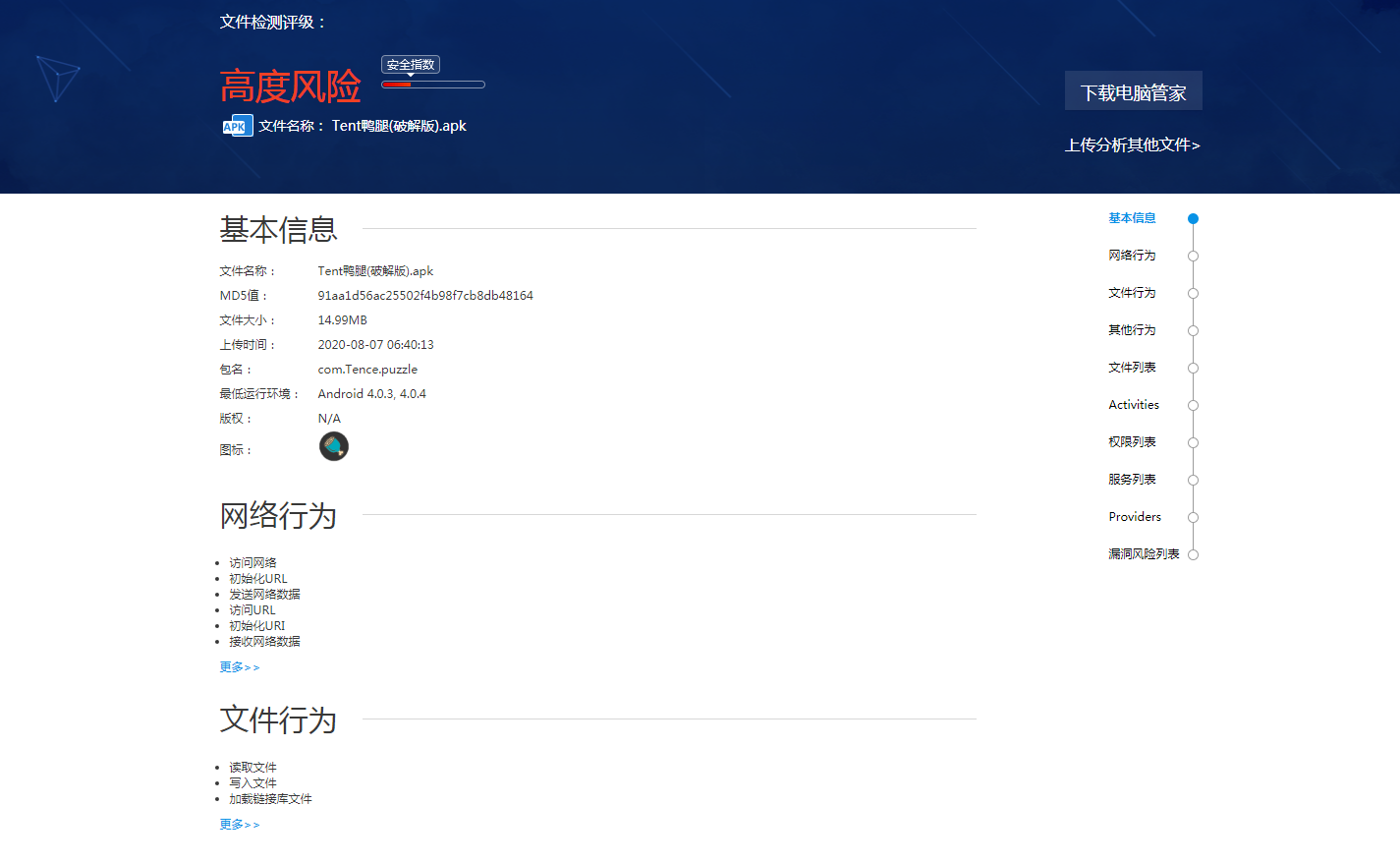Click the 接收网络数据 list item
Screen dimensions: 1400x863
(264, 642)
